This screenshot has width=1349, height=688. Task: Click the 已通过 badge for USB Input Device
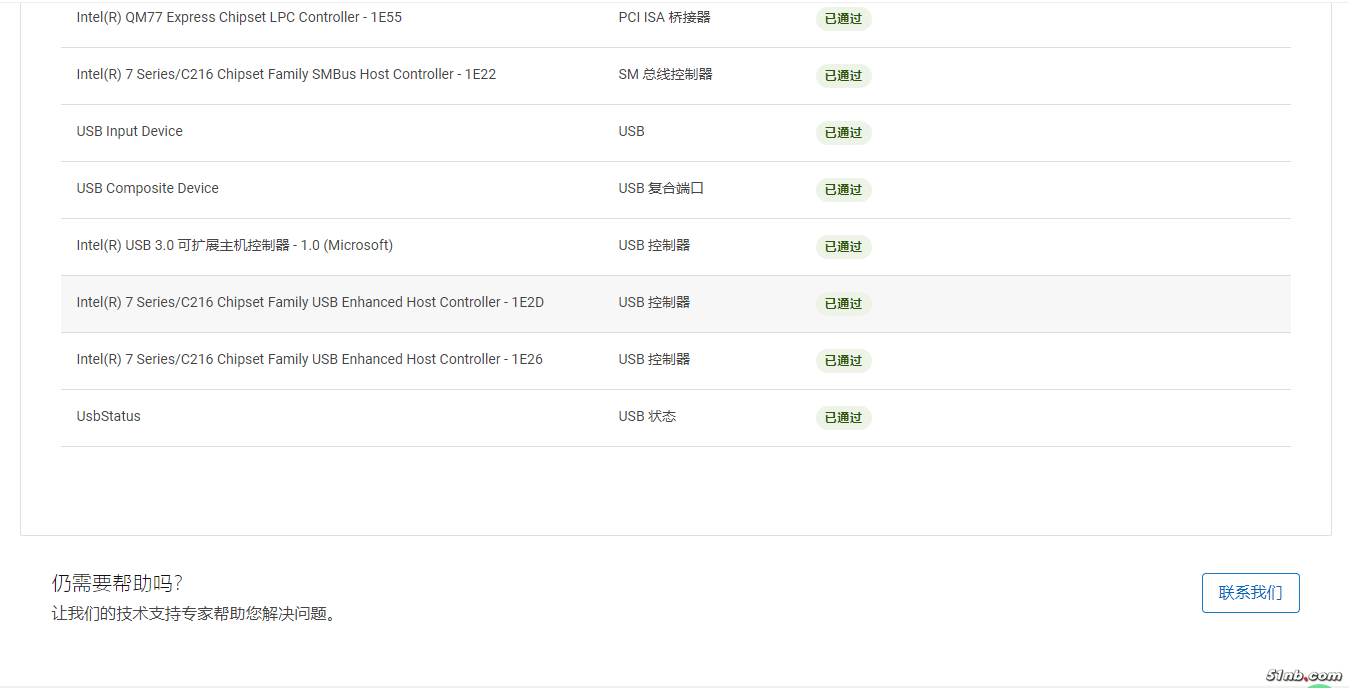(x=843, y=133)
